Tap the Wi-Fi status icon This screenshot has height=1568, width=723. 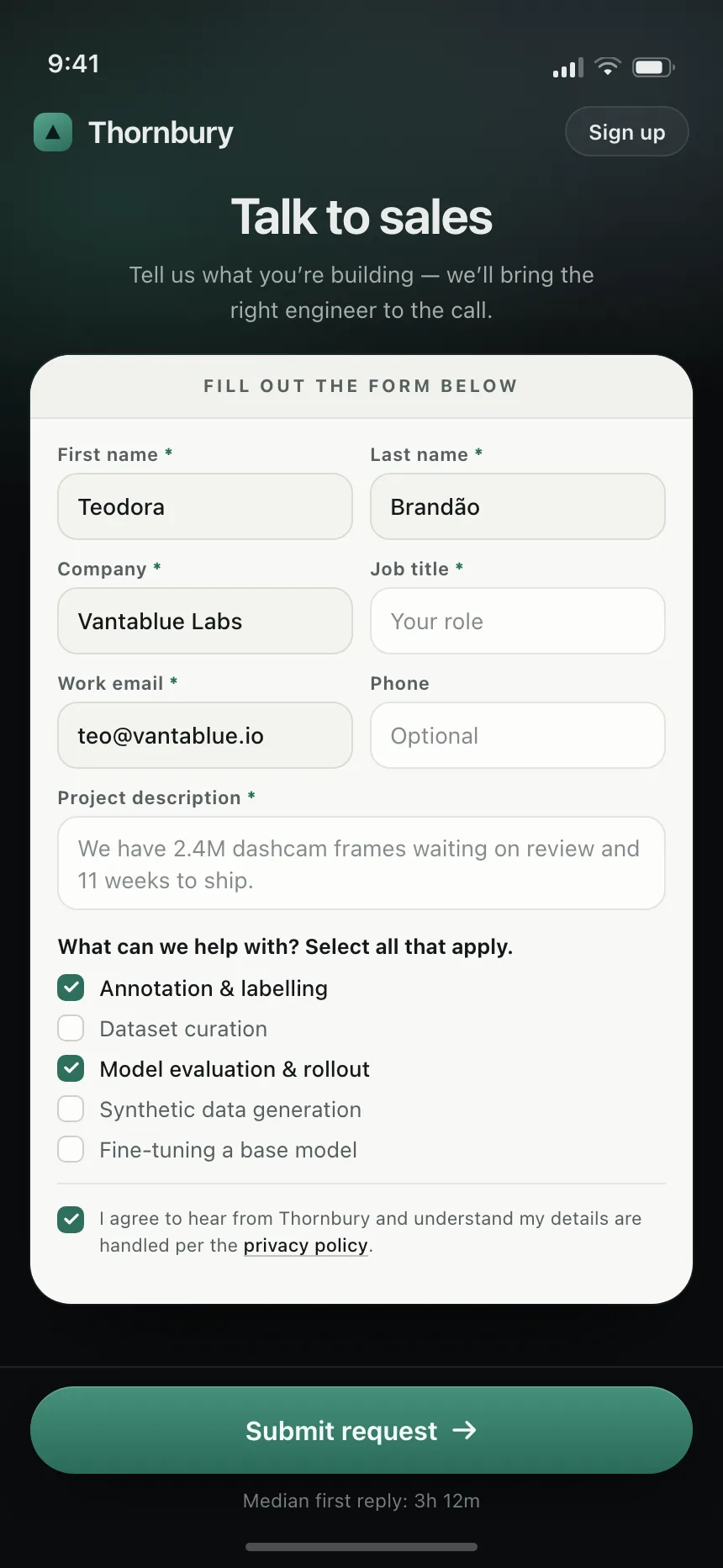[607, 66]
